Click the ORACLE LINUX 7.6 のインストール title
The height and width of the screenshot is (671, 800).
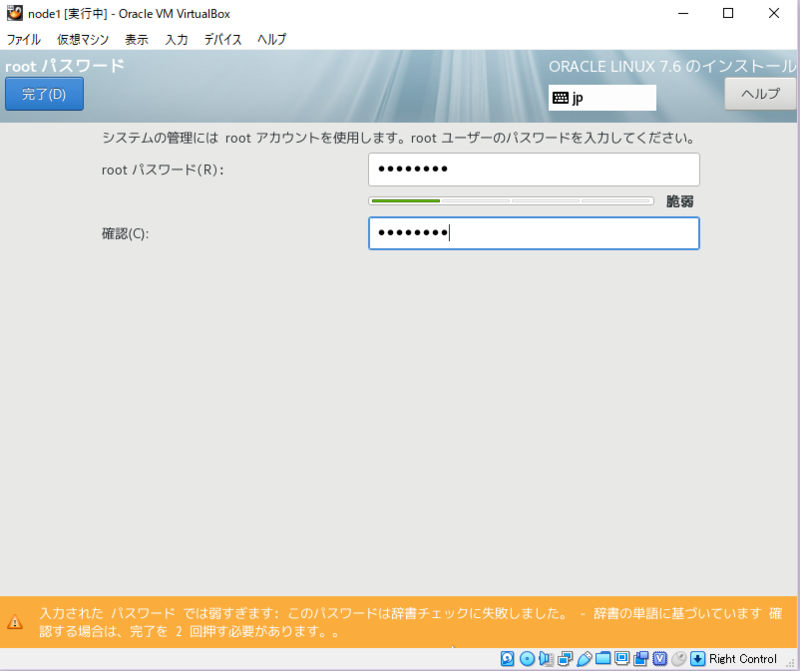(x=672, y=66)
